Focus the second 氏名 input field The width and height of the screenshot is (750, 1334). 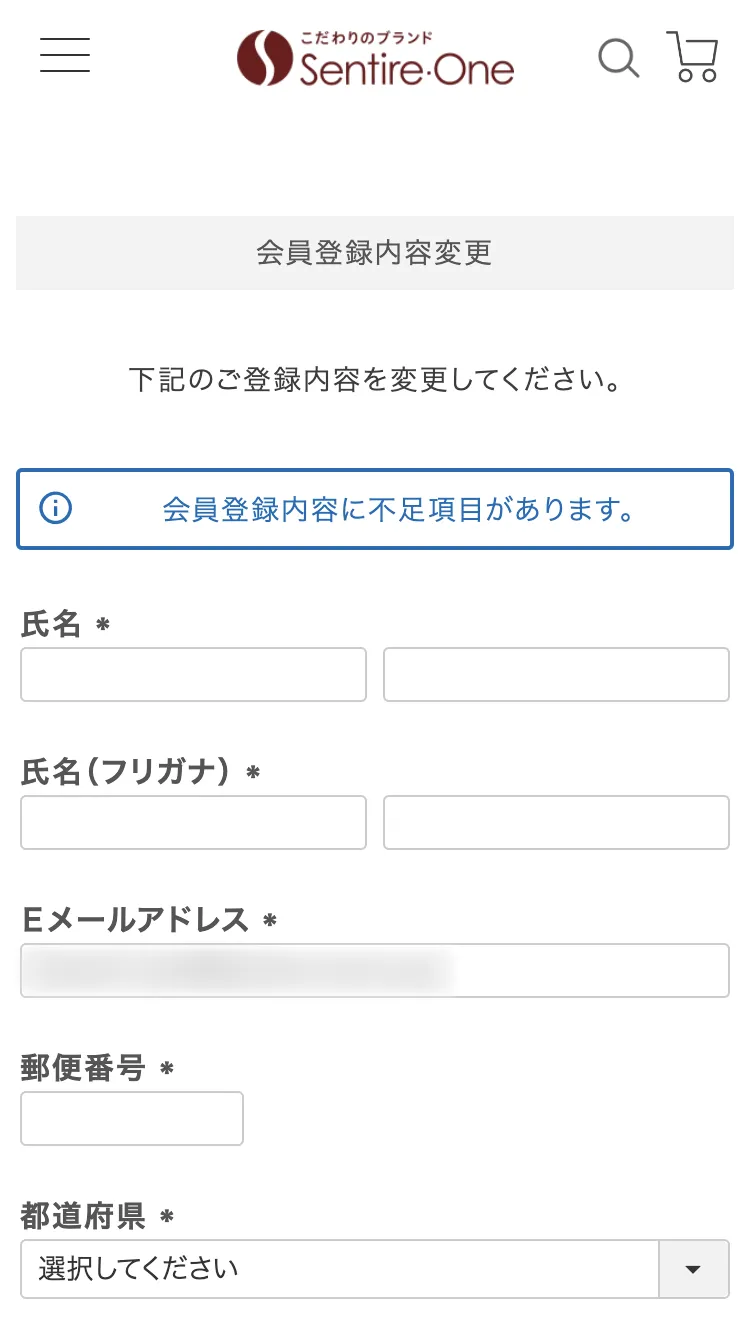coord(556,675)
